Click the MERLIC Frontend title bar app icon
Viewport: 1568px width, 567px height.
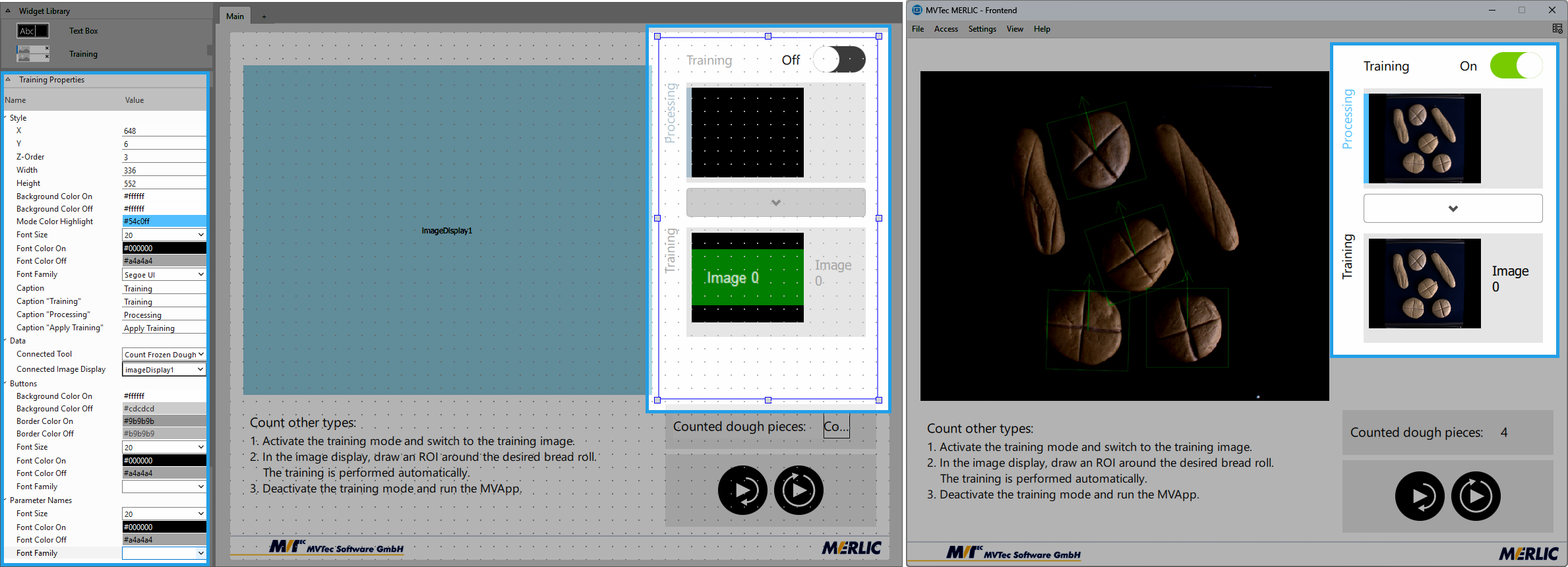(x=917, y=11)
